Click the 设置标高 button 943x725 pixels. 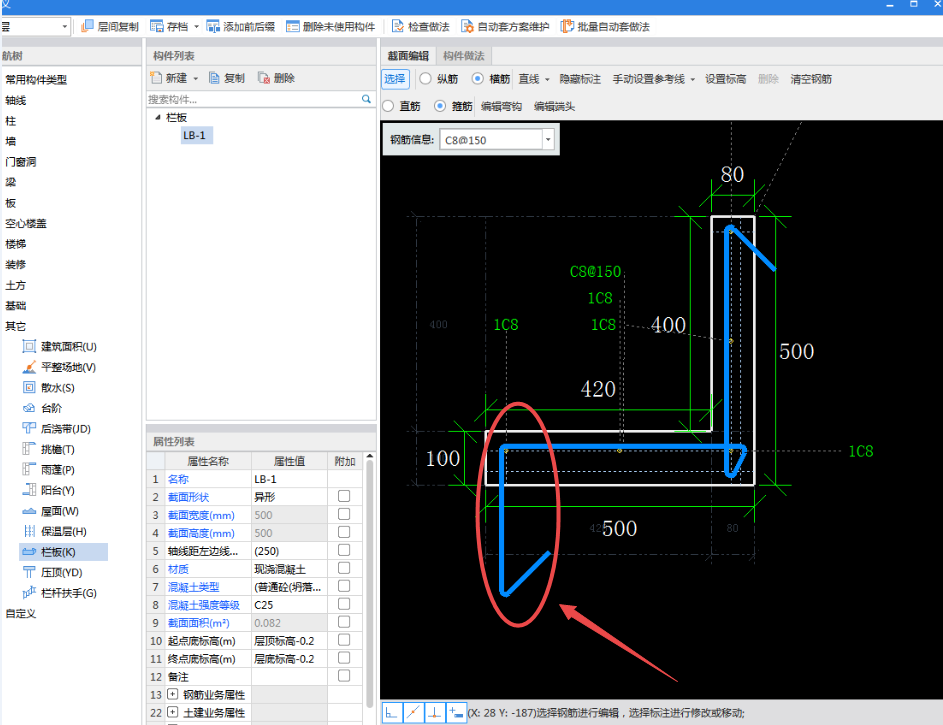pyautogui.click(x=726, y=79)
